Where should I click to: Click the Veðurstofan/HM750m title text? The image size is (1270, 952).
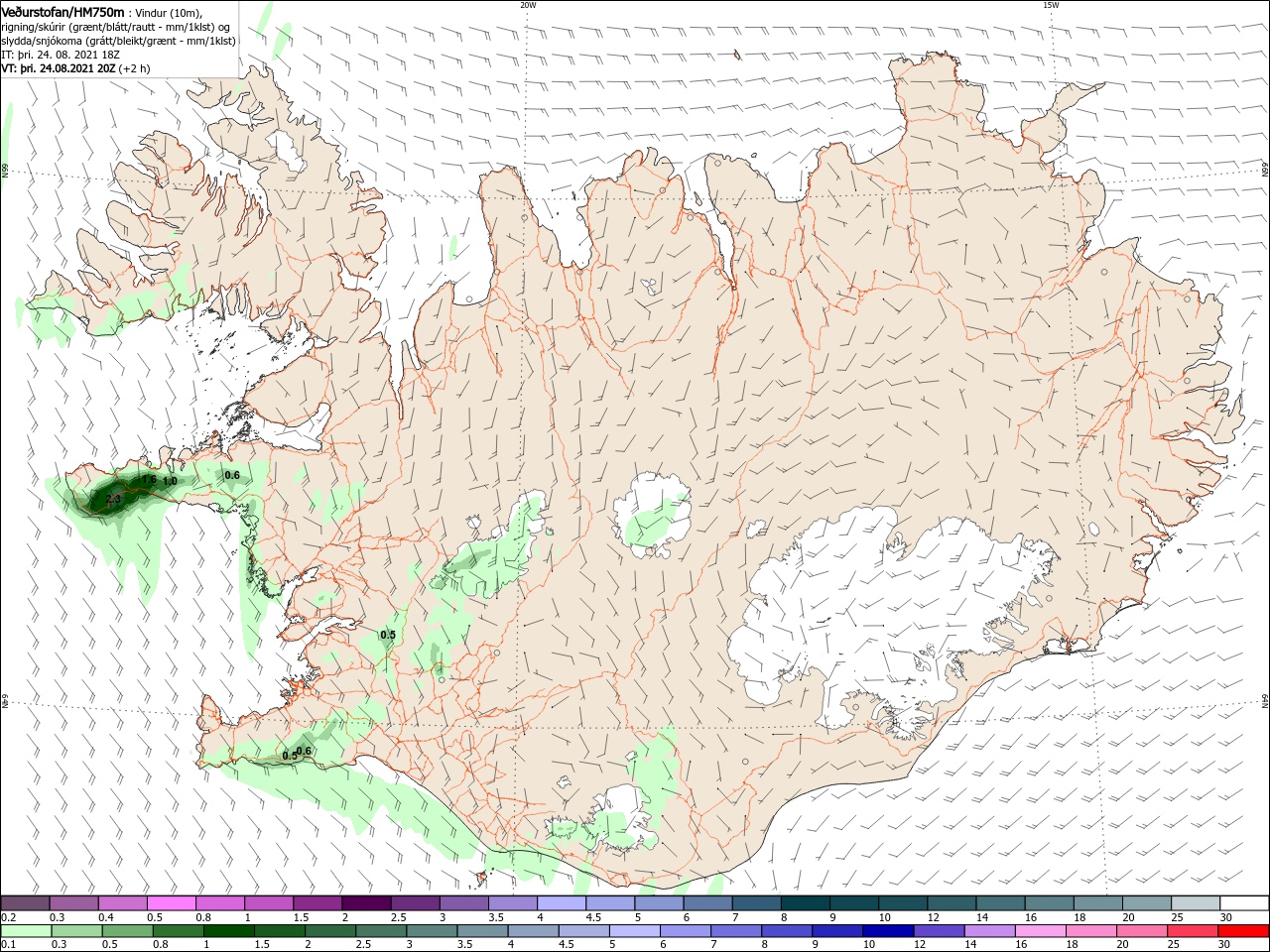[63, 12]
